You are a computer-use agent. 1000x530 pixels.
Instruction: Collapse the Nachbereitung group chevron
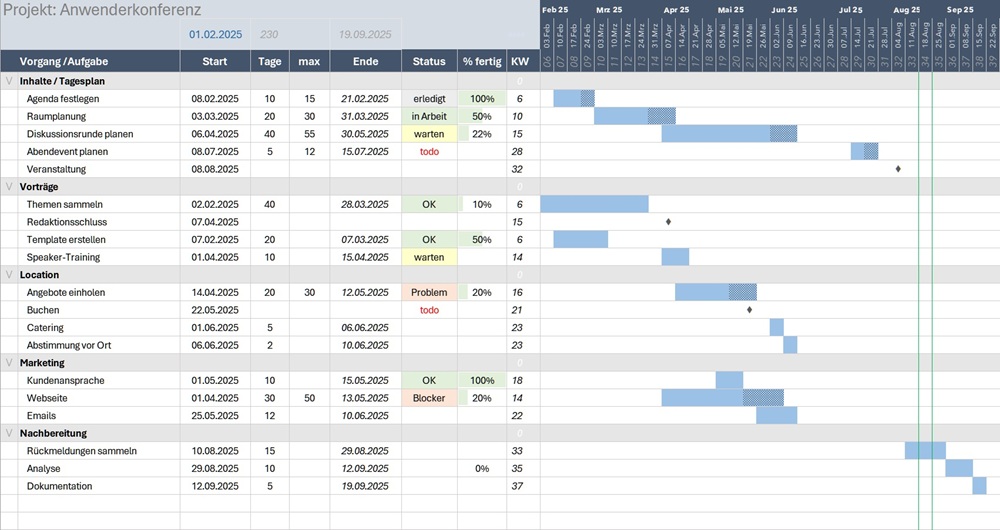click(9, 433)
